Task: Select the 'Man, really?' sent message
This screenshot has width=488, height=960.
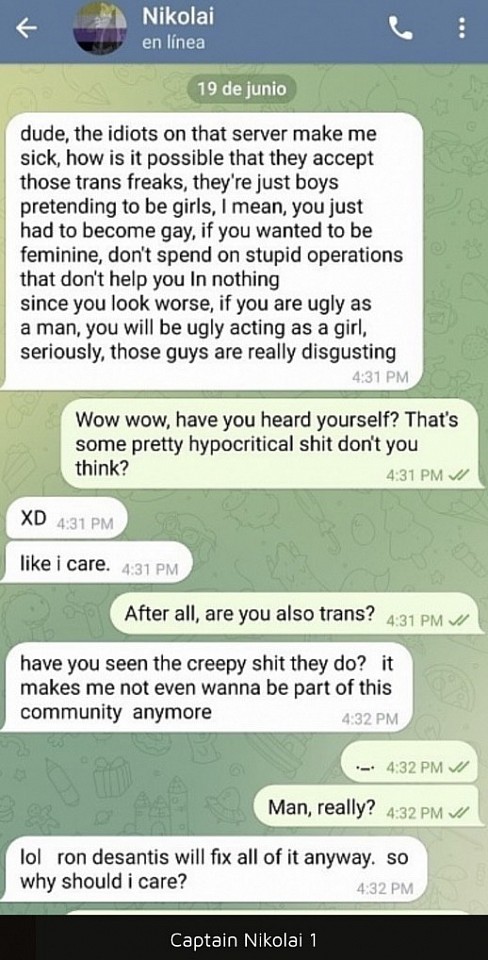Action: tap(366, 808)
